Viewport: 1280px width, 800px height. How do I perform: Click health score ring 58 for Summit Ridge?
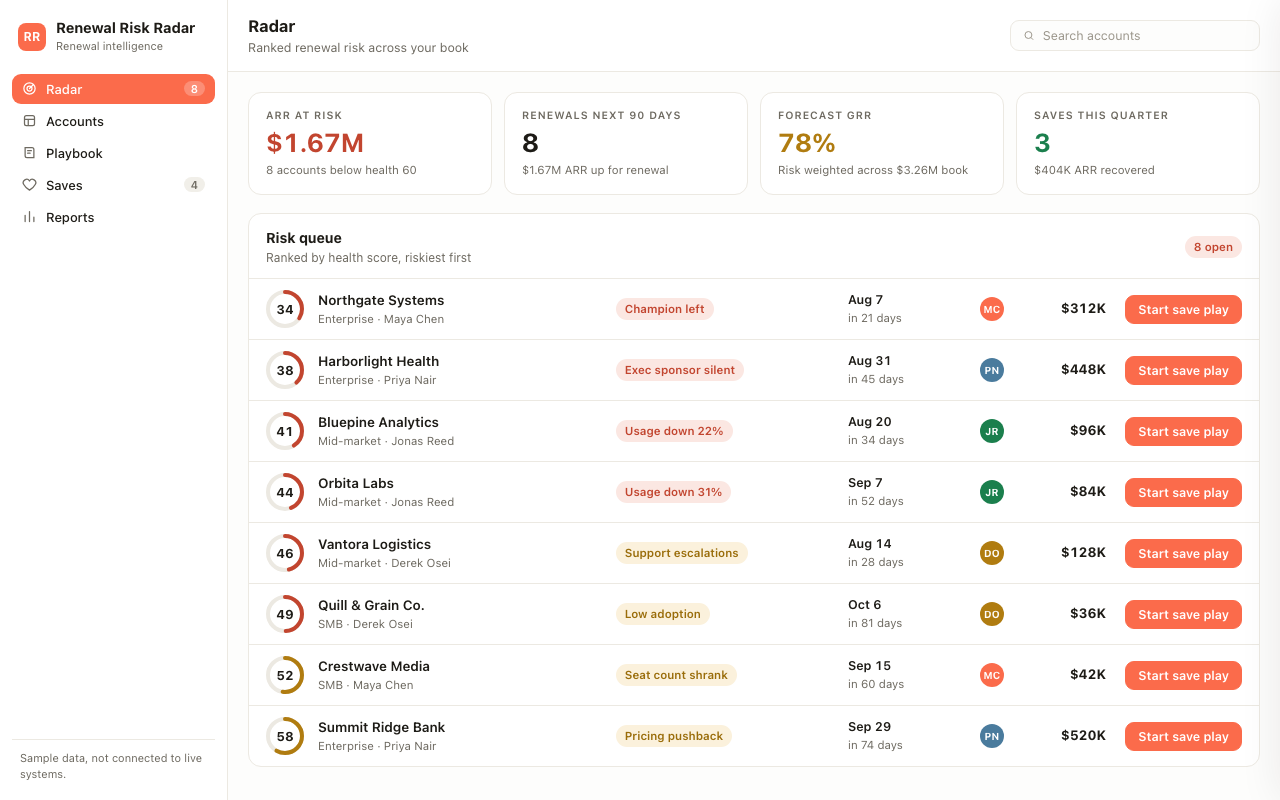[x=285, y=736]
